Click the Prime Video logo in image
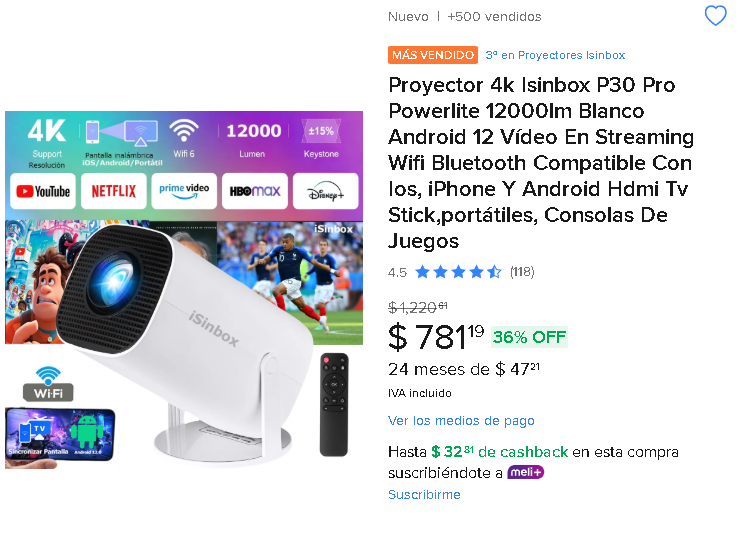 coord(184,191)
